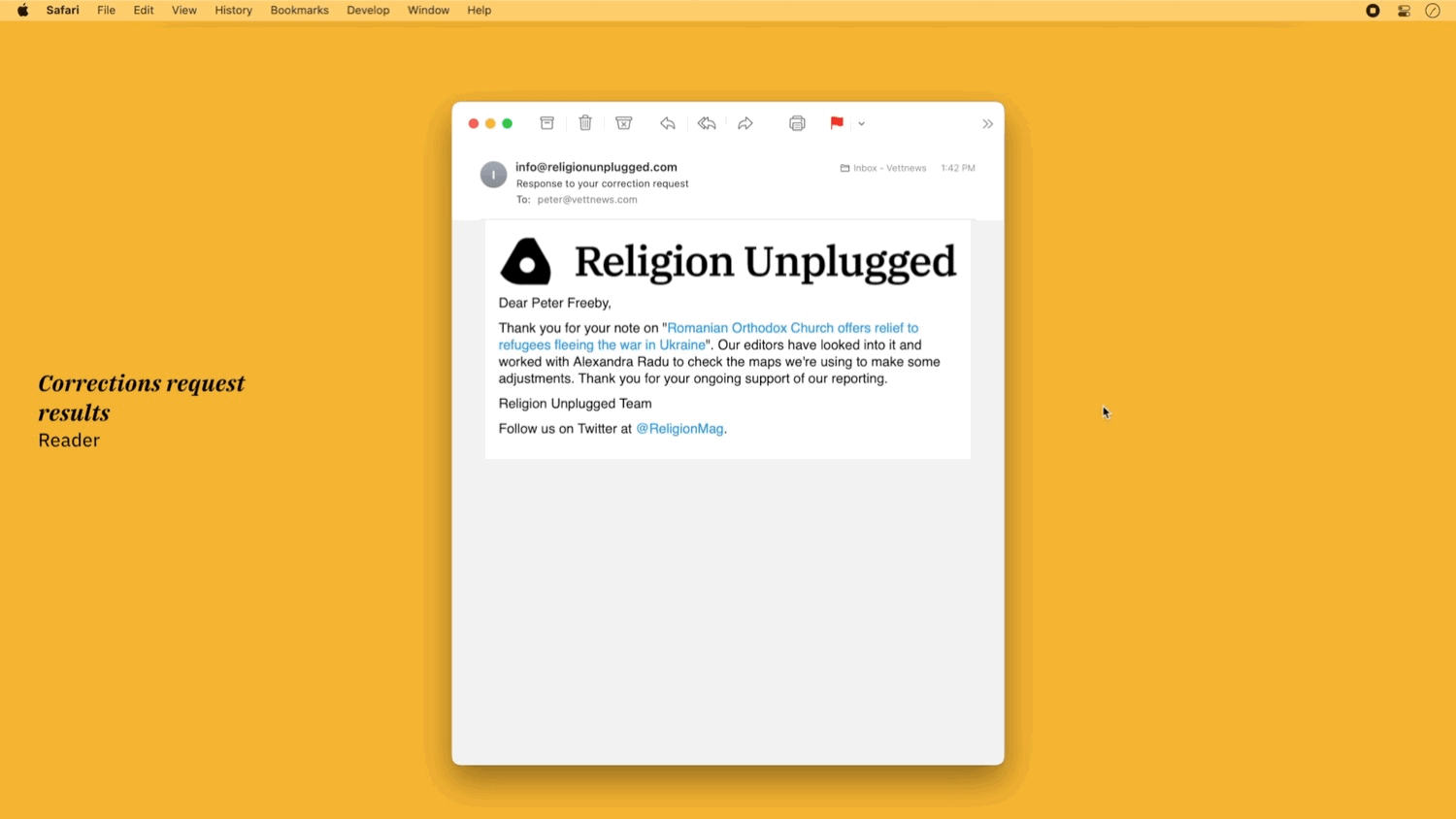Archive the message with the archive icon

coord(547,123)
